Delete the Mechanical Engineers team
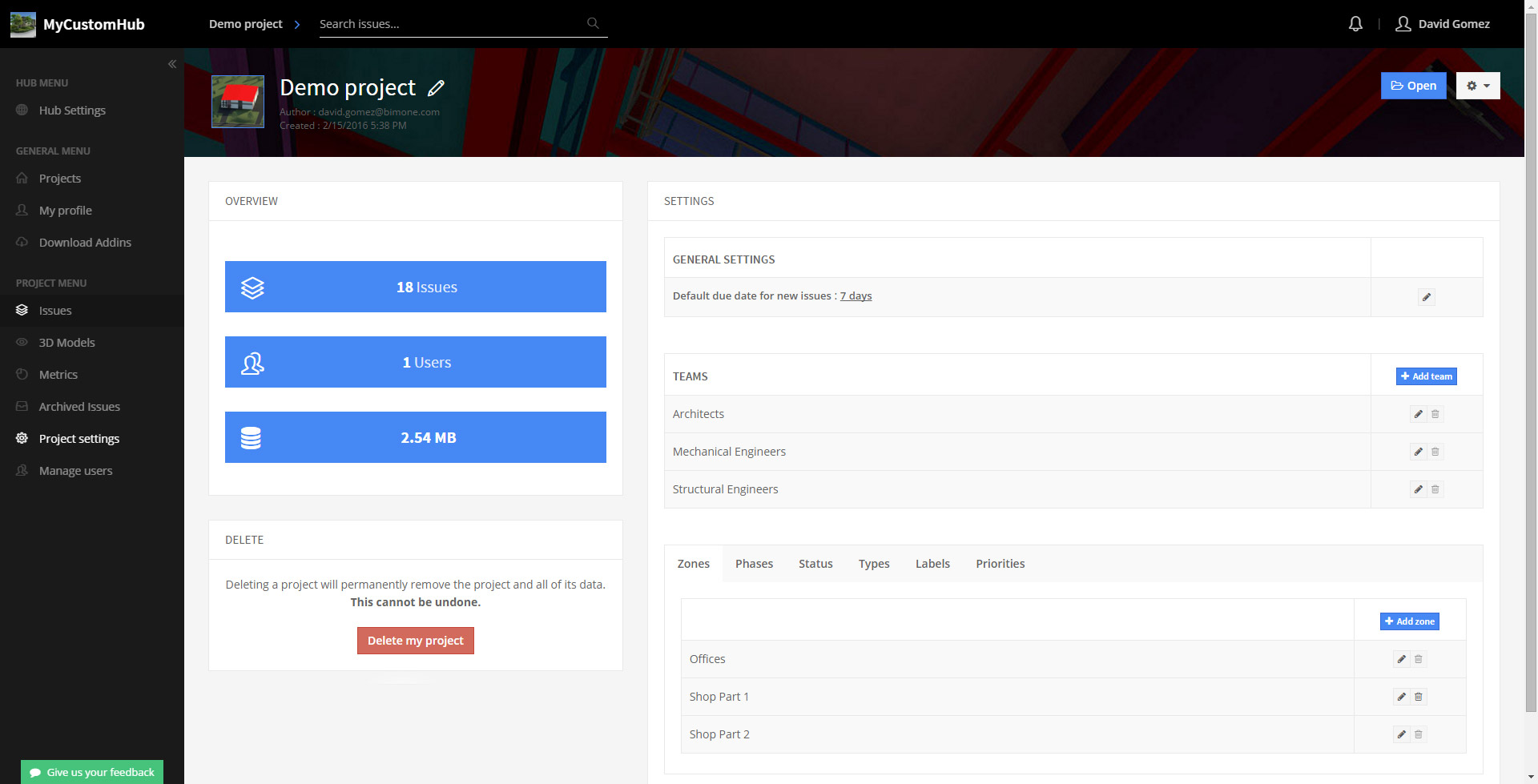1538x784 pixels. pos(1435,452)
